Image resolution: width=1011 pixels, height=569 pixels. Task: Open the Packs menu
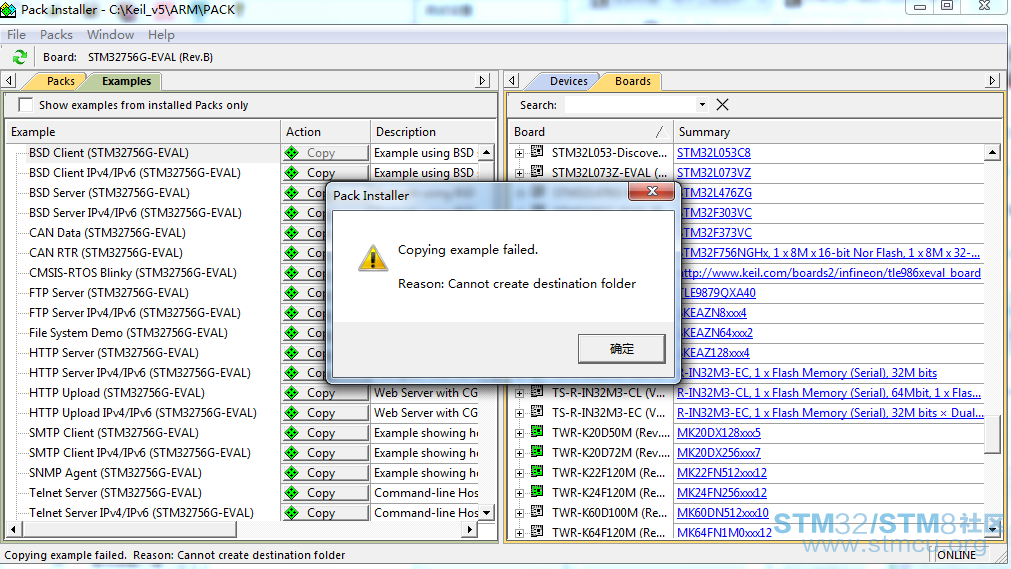[x=56, y=35]
